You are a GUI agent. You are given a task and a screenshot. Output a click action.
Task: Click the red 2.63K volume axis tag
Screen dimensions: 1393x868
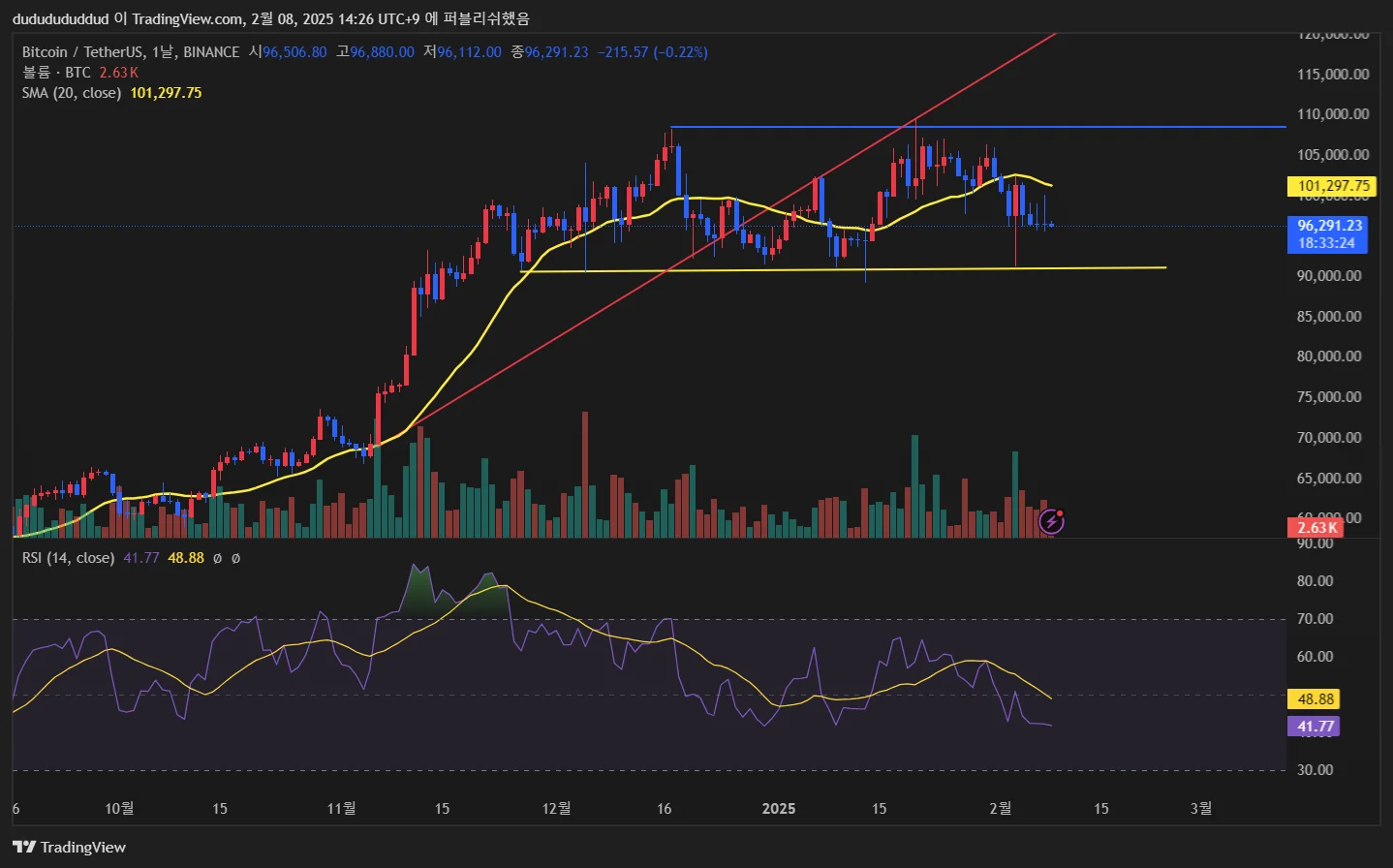(x=1316, y=528)
